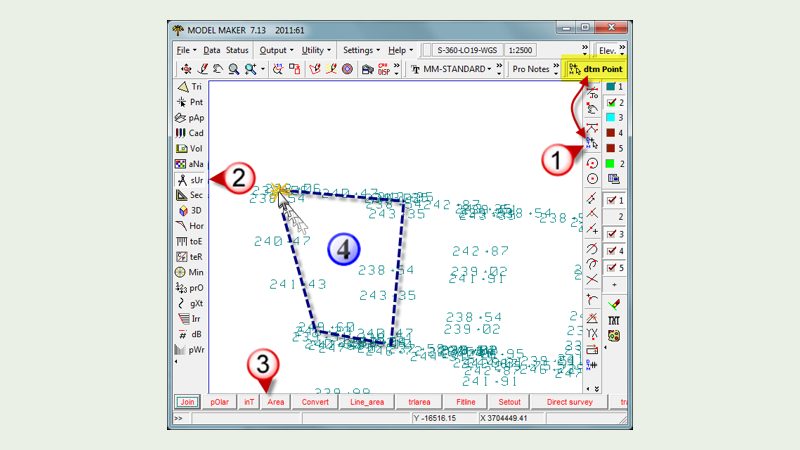Select the Hor horizontal alignment tool
This screenshot has width=800, height=450.
point(189,226)
